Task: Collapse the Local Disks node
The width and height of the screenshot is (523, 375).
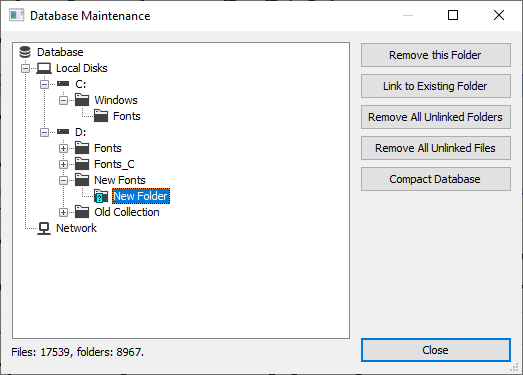Action: click(x=25, y=68)
